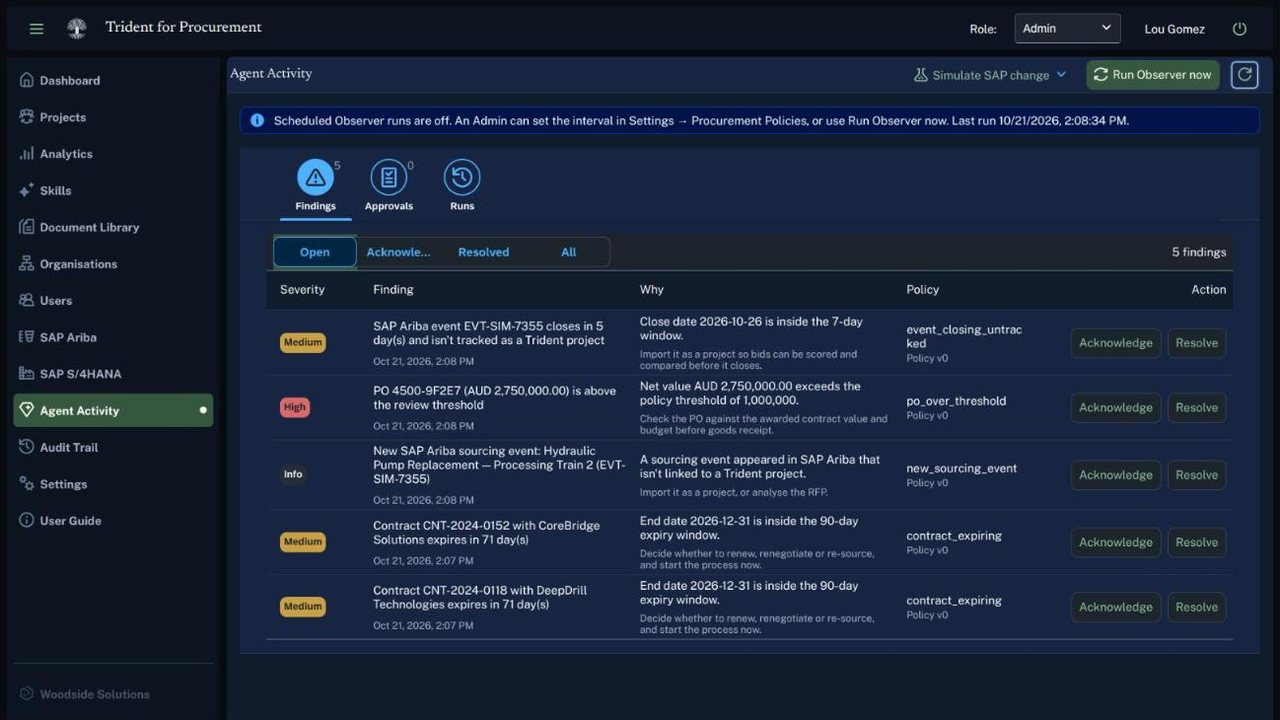Click the Finding column header

point(393,290)
